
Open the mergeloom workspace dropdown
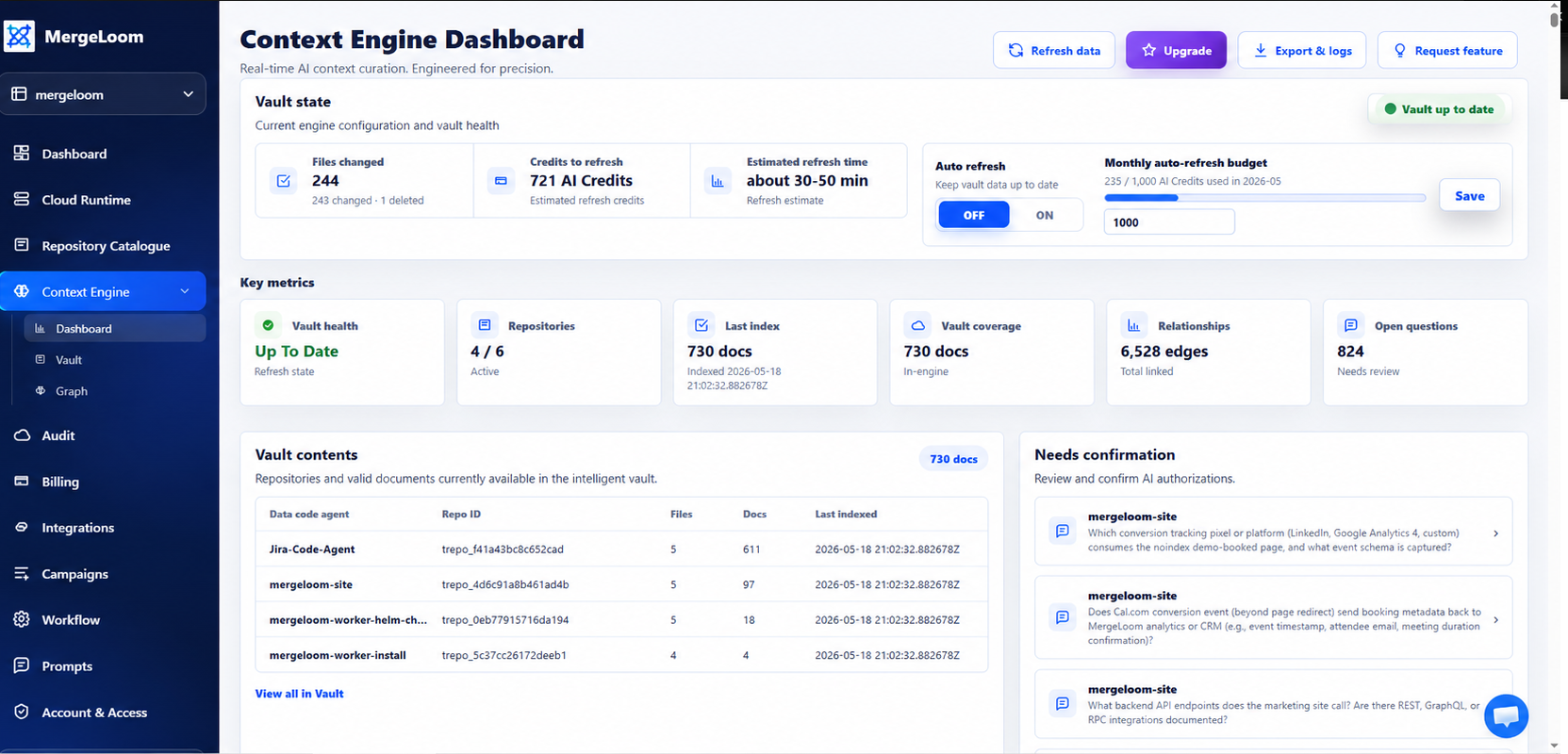pyautogui.click(x=103, y=94)
